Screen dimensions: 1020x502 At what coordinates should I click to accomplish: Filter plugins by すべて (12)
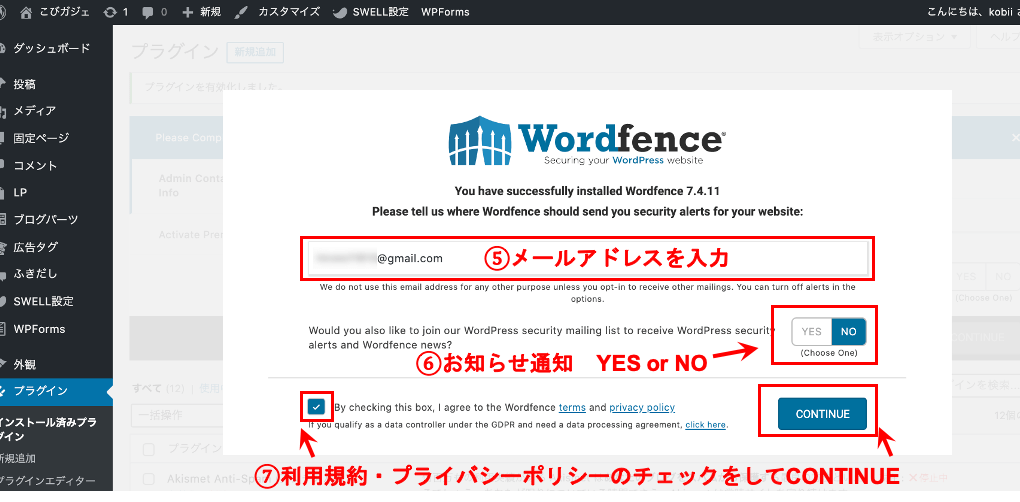(159, 389)
